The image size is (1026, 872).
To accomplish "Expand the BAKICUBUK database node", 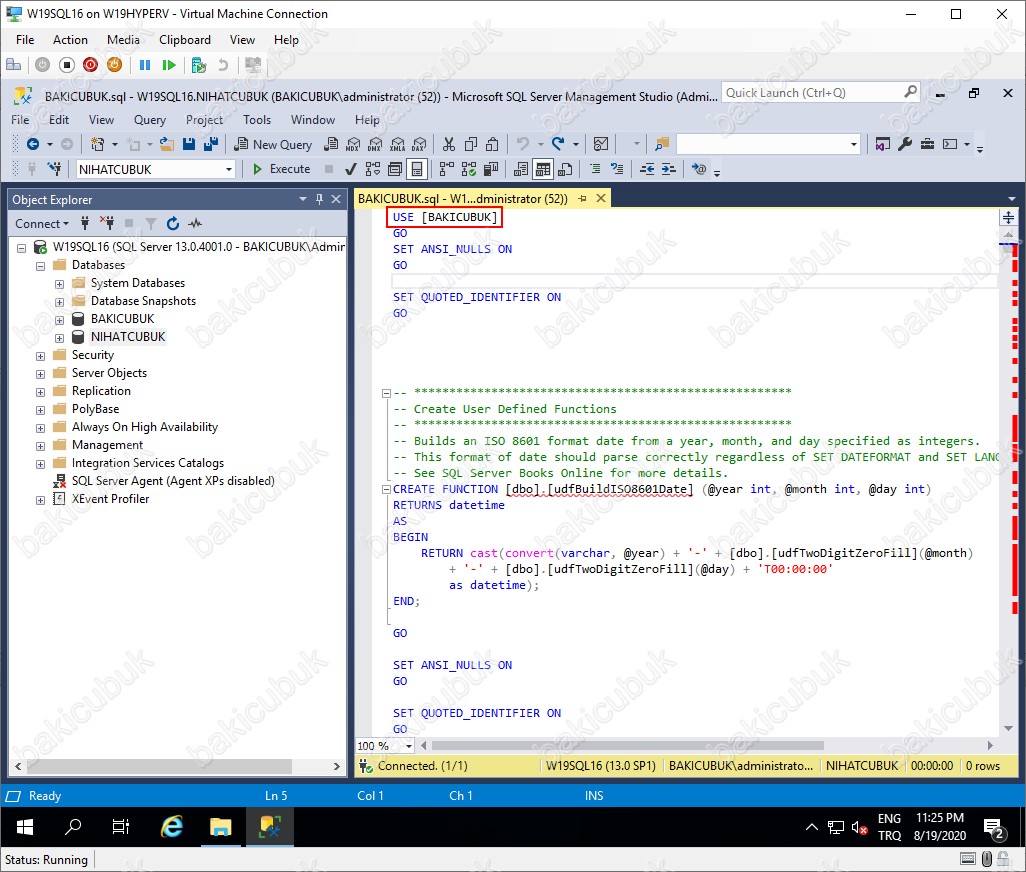I will pos(60,319).
